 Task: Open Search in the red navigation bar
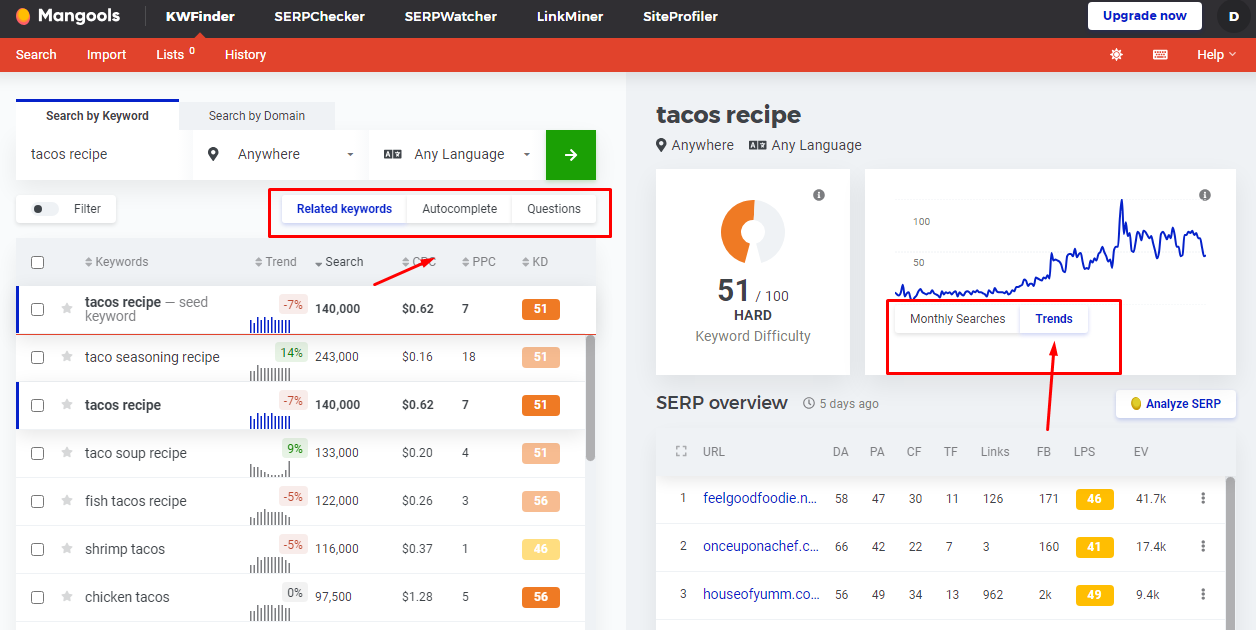click(x=36, y=55)
